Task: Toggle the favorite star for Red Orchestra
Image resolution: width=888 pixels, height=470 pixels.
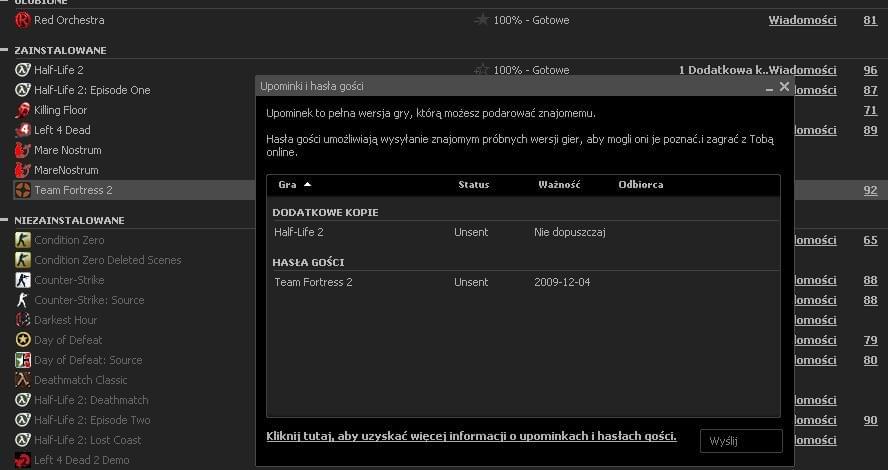Action: tap(481, 20)
